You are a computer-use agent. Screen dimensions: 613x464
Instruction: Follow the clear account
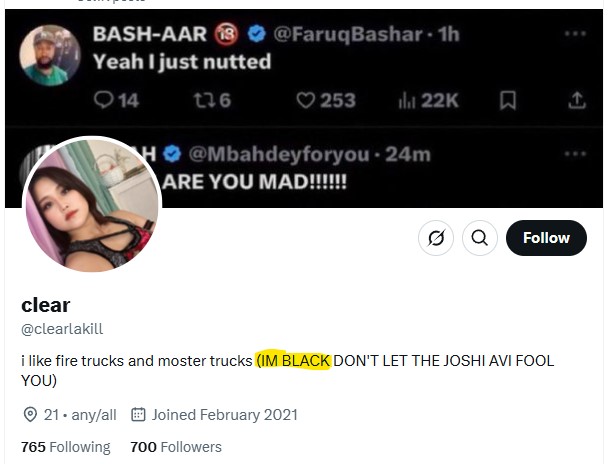click(546, 238)
